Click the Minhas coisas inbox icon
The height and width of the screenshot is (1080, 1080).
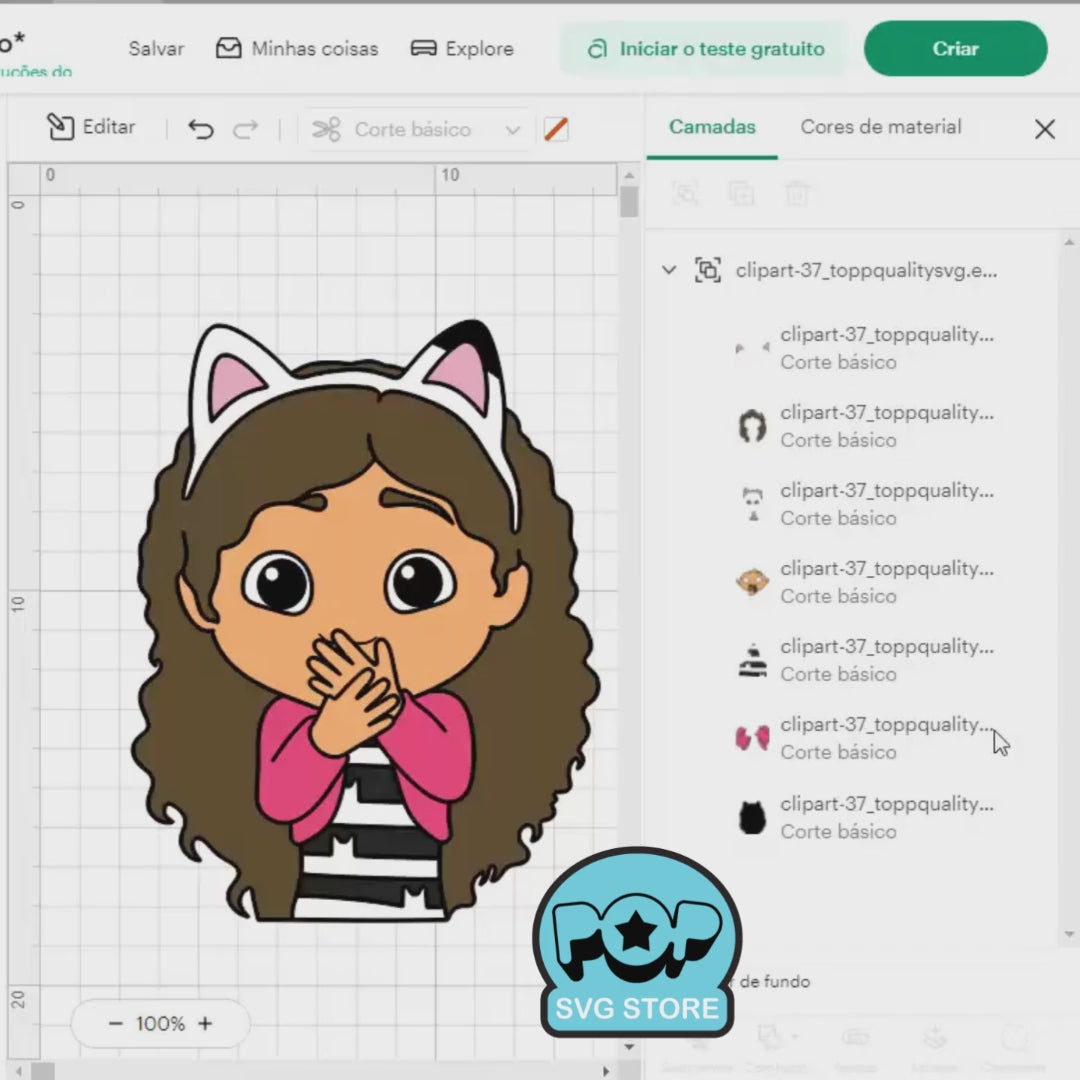pyautogui.click(x=229, y=48)
